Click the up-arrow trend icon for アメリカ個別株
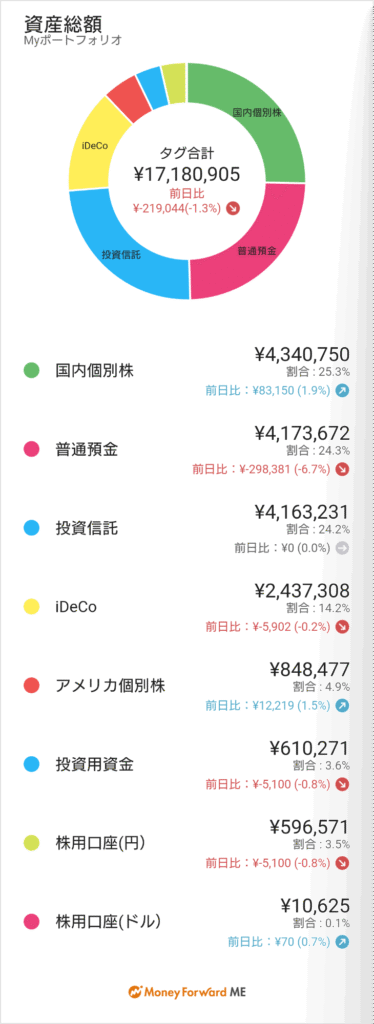Viewport: 374px width, 1024px height. point(342,705)
